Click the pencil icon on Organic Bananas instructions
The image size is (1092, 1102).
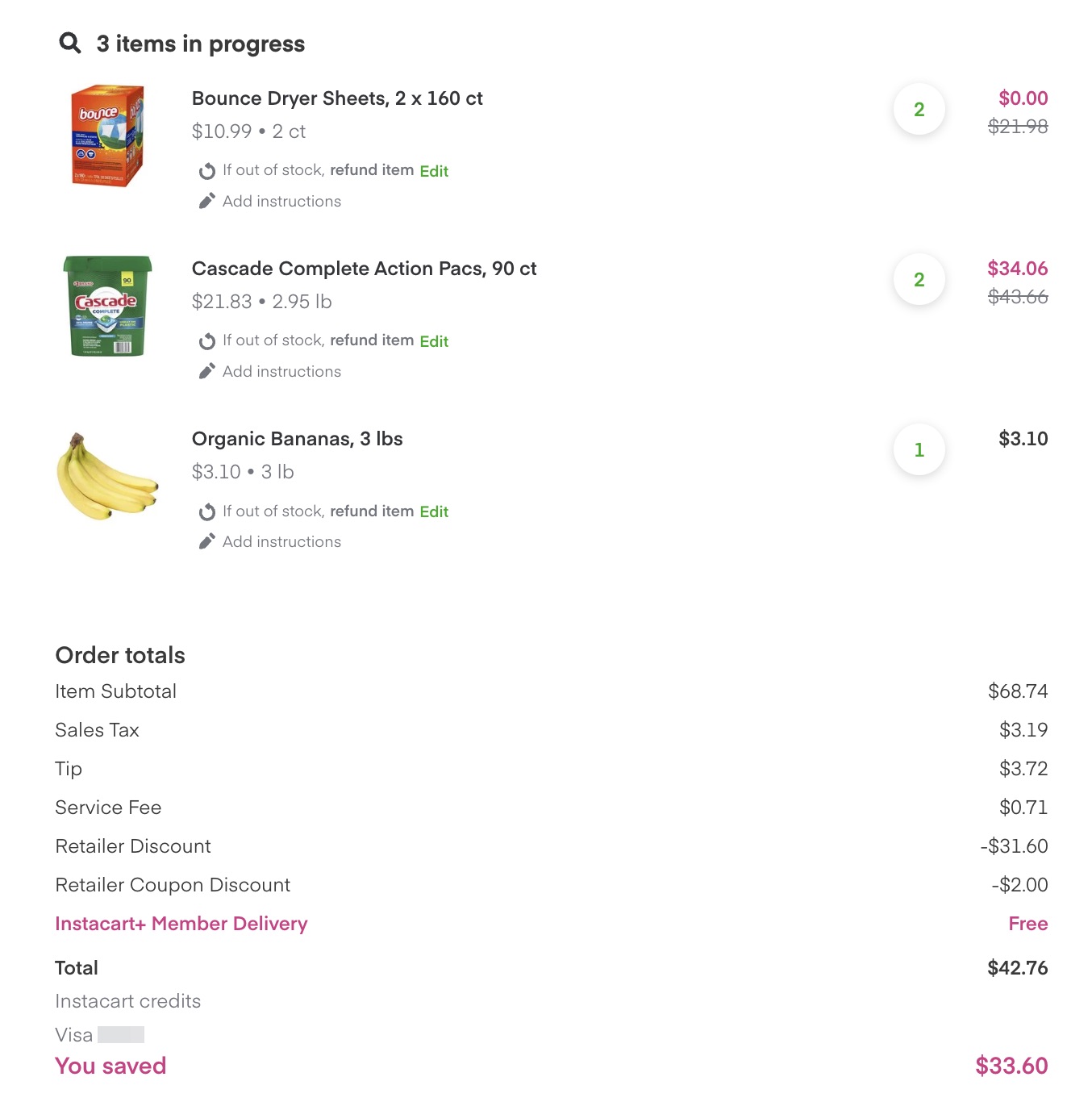(x=207, y=541)
